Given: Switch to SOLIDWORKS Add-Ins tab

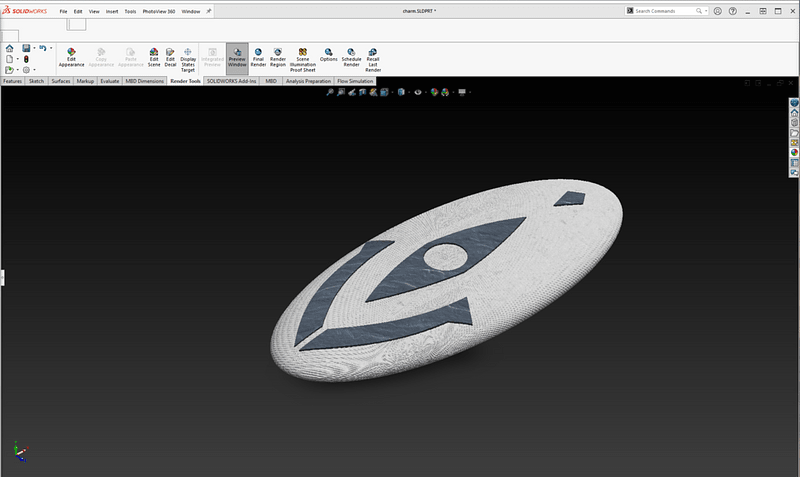Looking at the screenshot, I should [232, 81].
